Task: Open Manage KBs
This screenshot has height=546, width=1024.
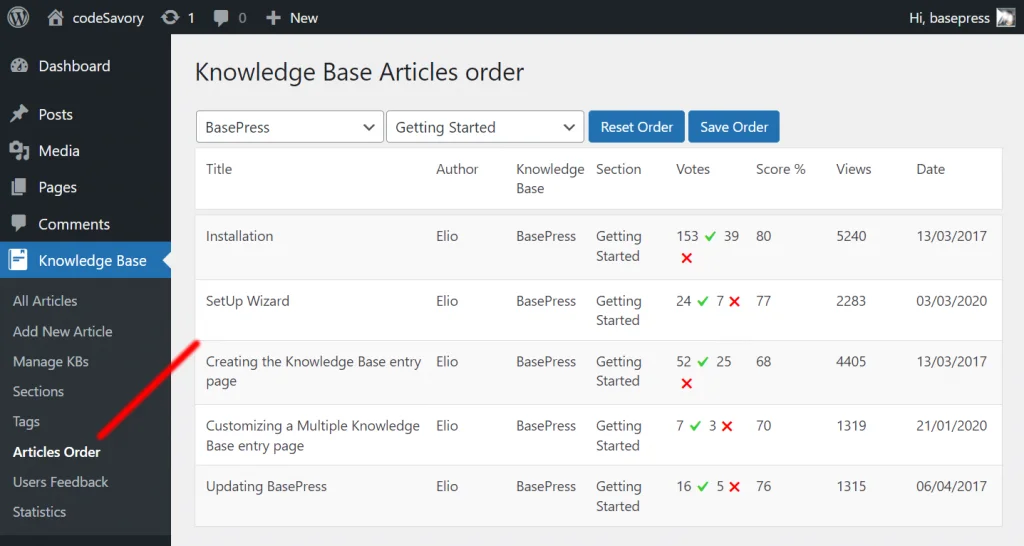Action: [51, 362]
